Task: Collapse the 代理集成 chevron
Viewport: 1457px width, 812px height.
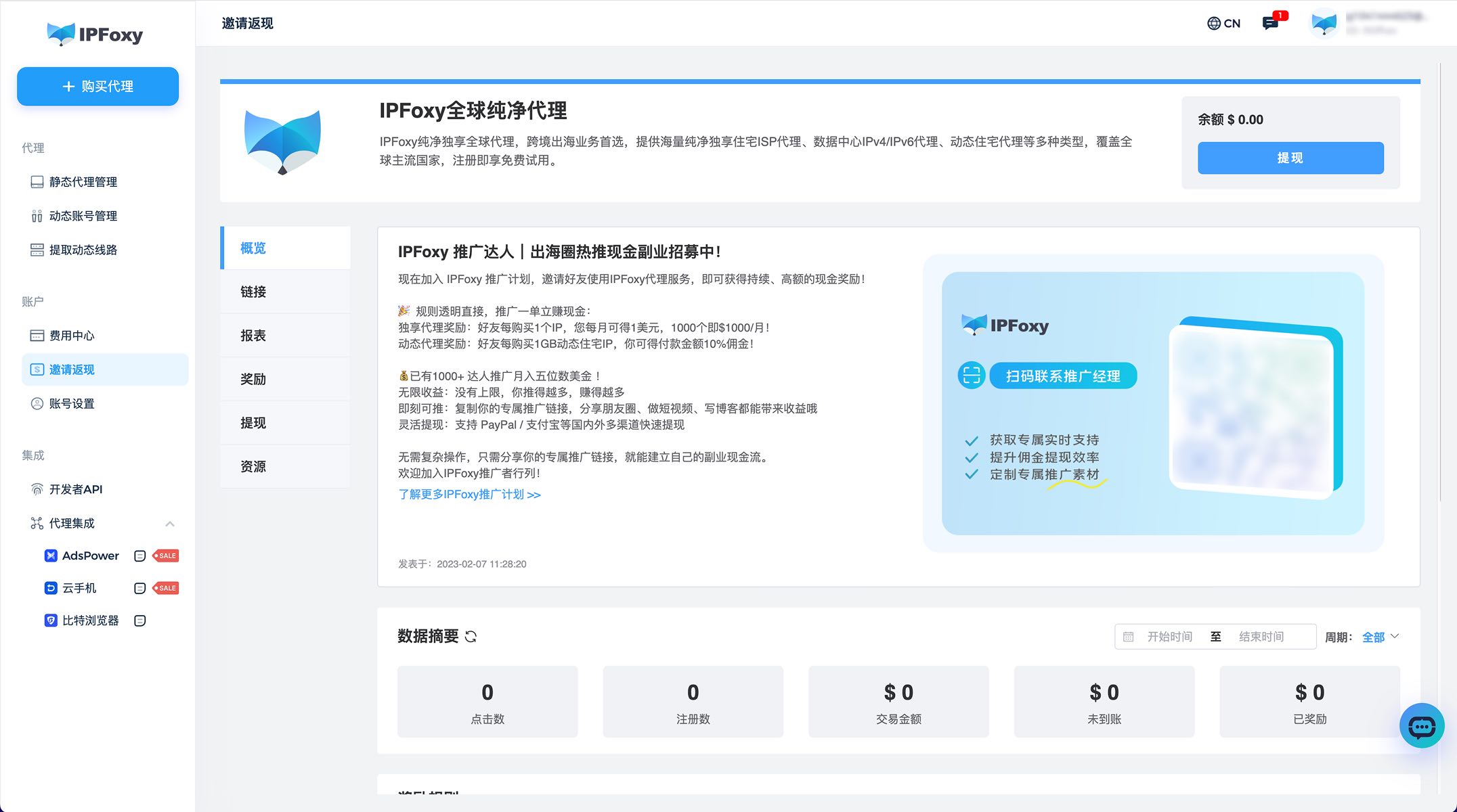Action: (x=170, y=524)
